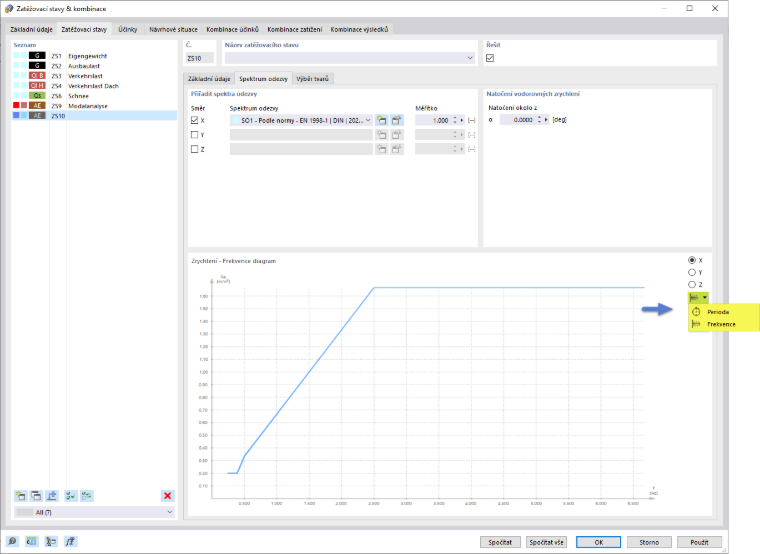The width and height of the screenshot is (760, 554).
Task: Enable direction Z checkbox
Action: coord(194,149)
